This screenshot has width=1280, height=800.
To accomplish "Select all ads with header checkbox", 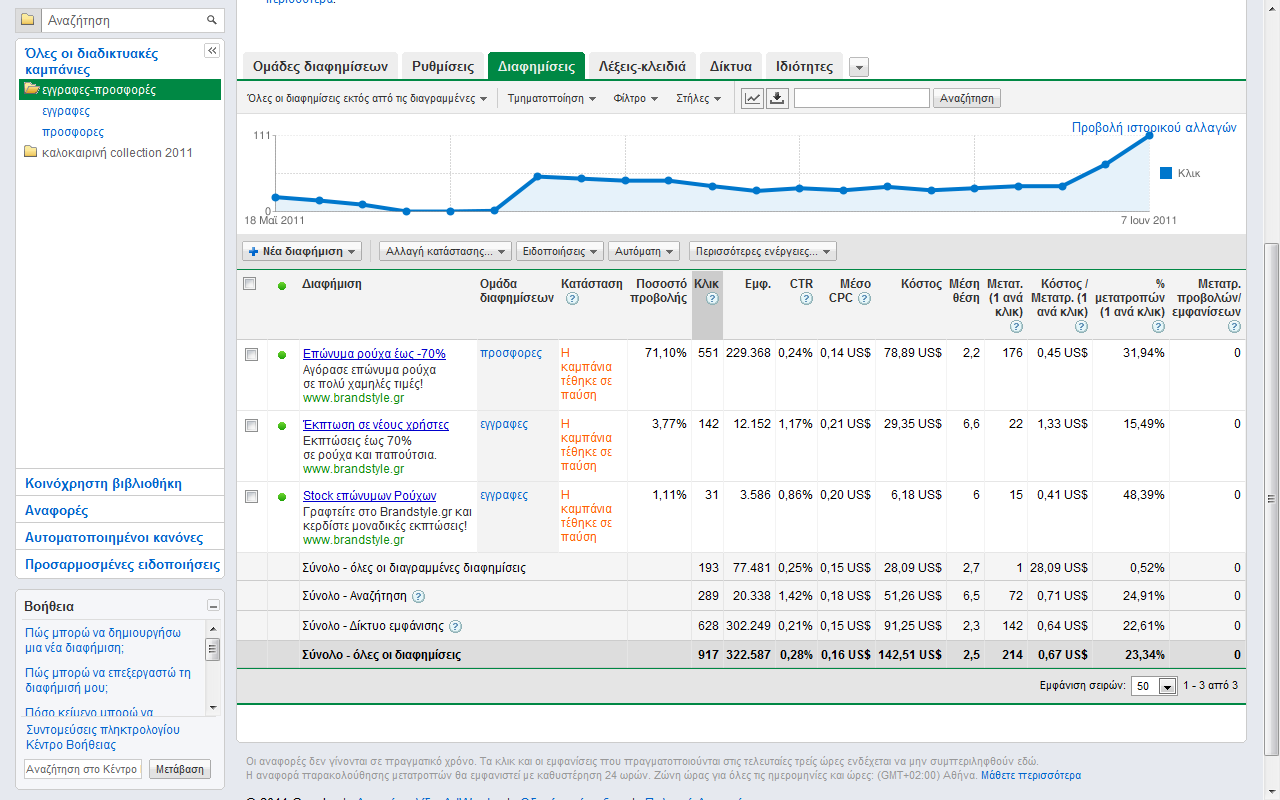I will [250, 284].
